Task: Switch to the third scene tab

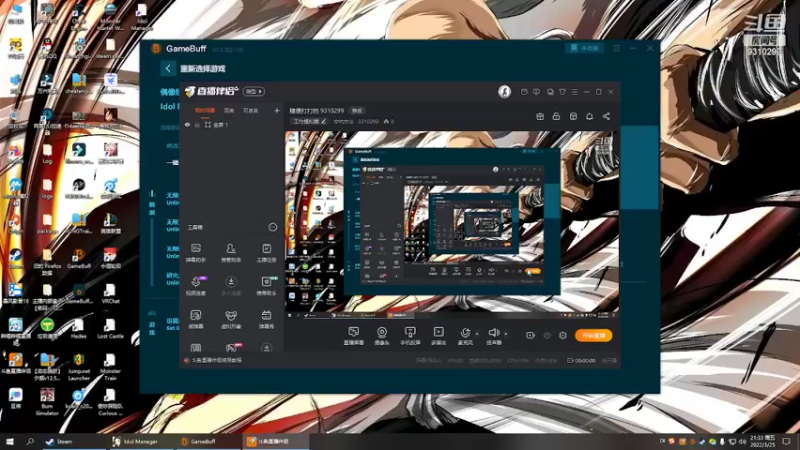Action: [251, 110]
